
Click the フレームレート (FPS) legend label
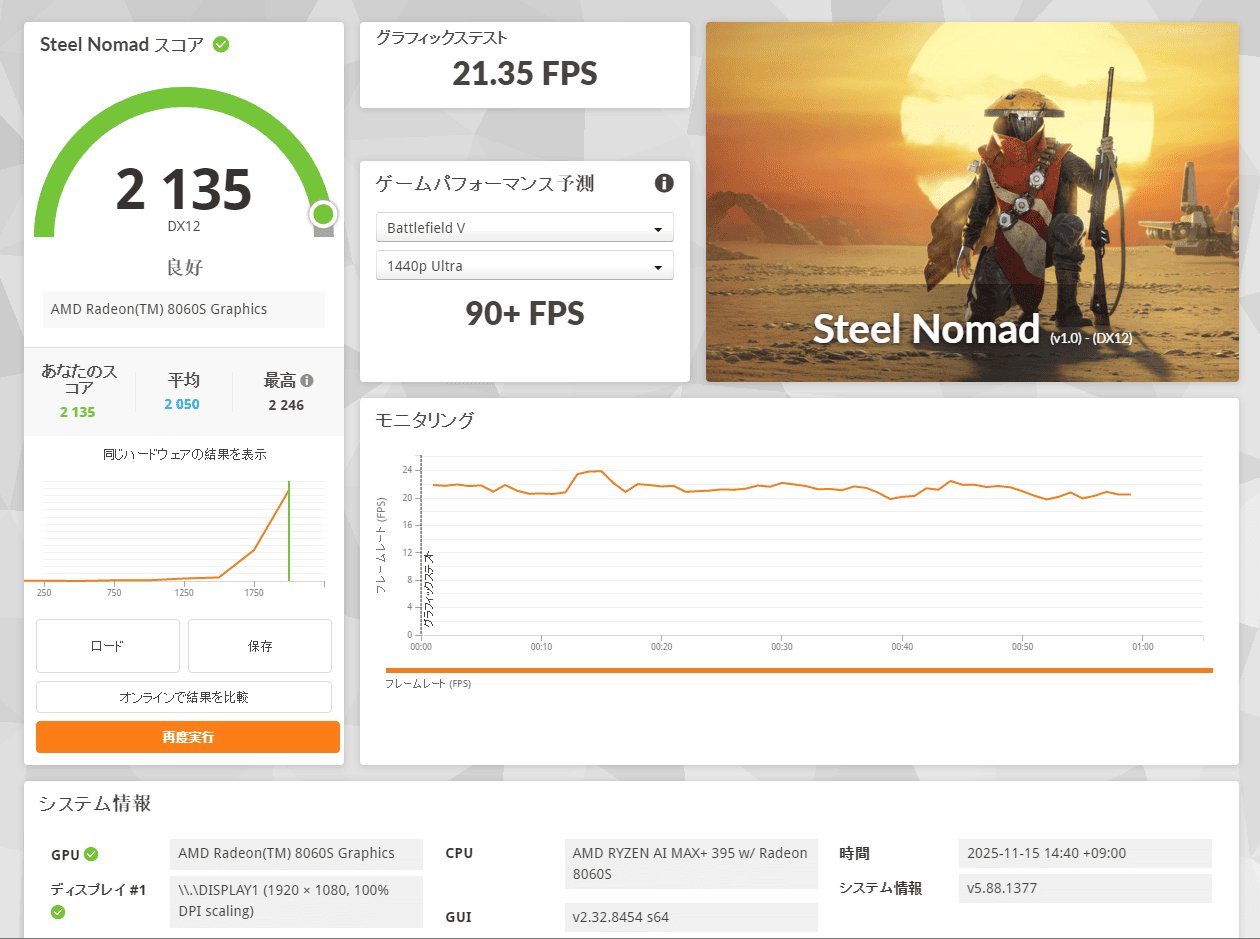point(428,684)
